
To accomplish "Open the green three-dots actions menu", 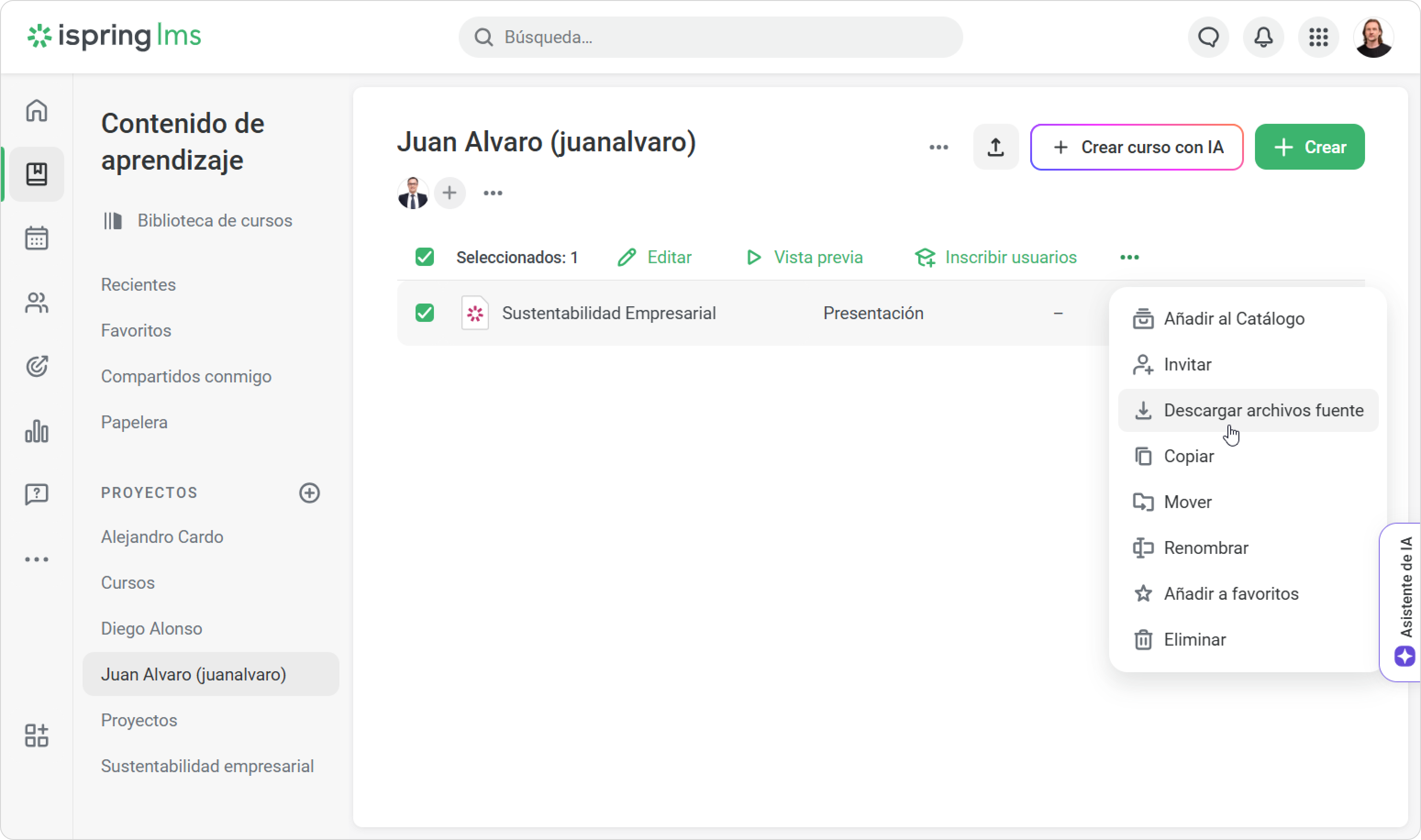I will (1129, 258).
